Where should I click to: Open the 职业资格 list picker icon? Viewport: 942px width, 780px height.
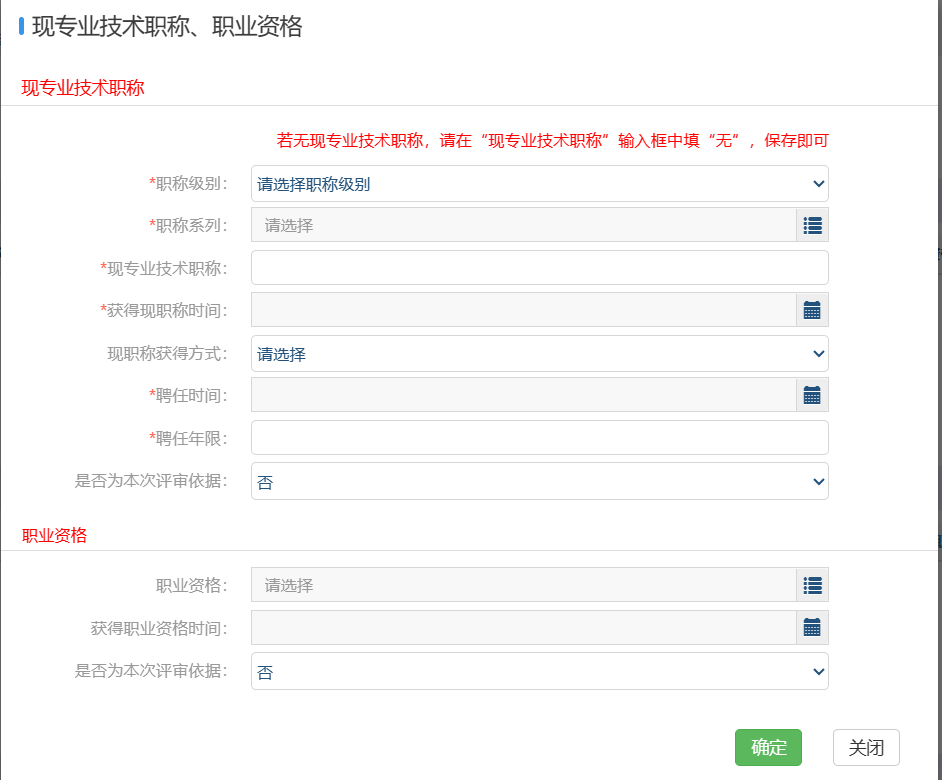pyautogui.click(x=812, y=585)
